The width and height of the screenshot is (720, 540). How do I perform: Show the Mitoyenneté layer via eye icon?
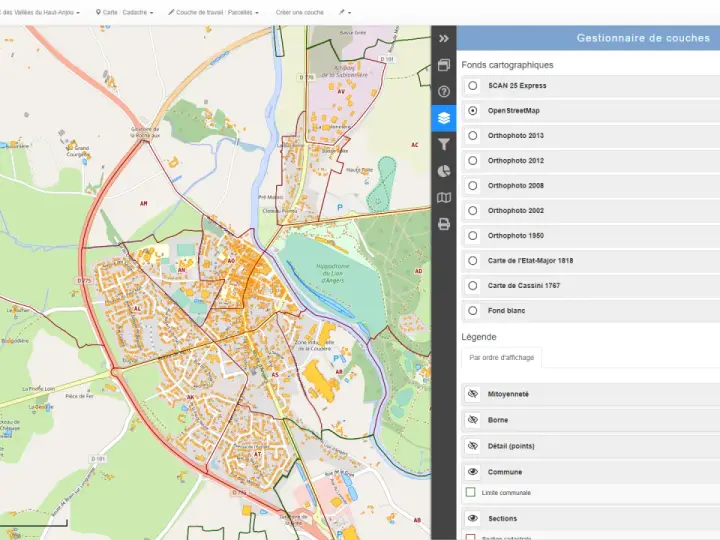[x=472, y=394]
